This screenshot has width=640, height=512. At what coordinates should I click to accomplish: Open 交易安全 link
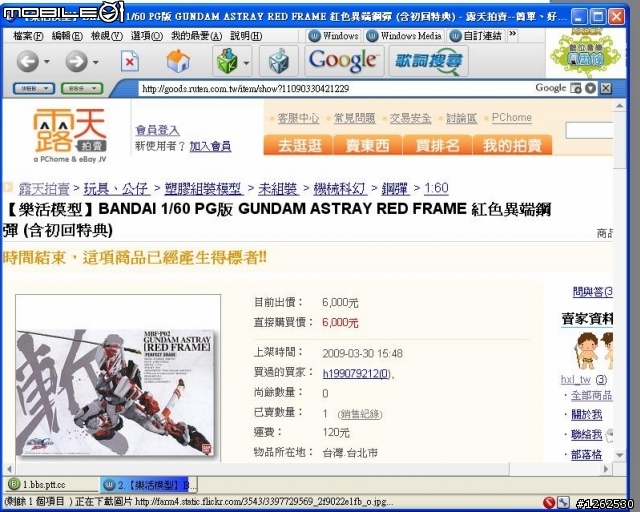tap(410, 118)
